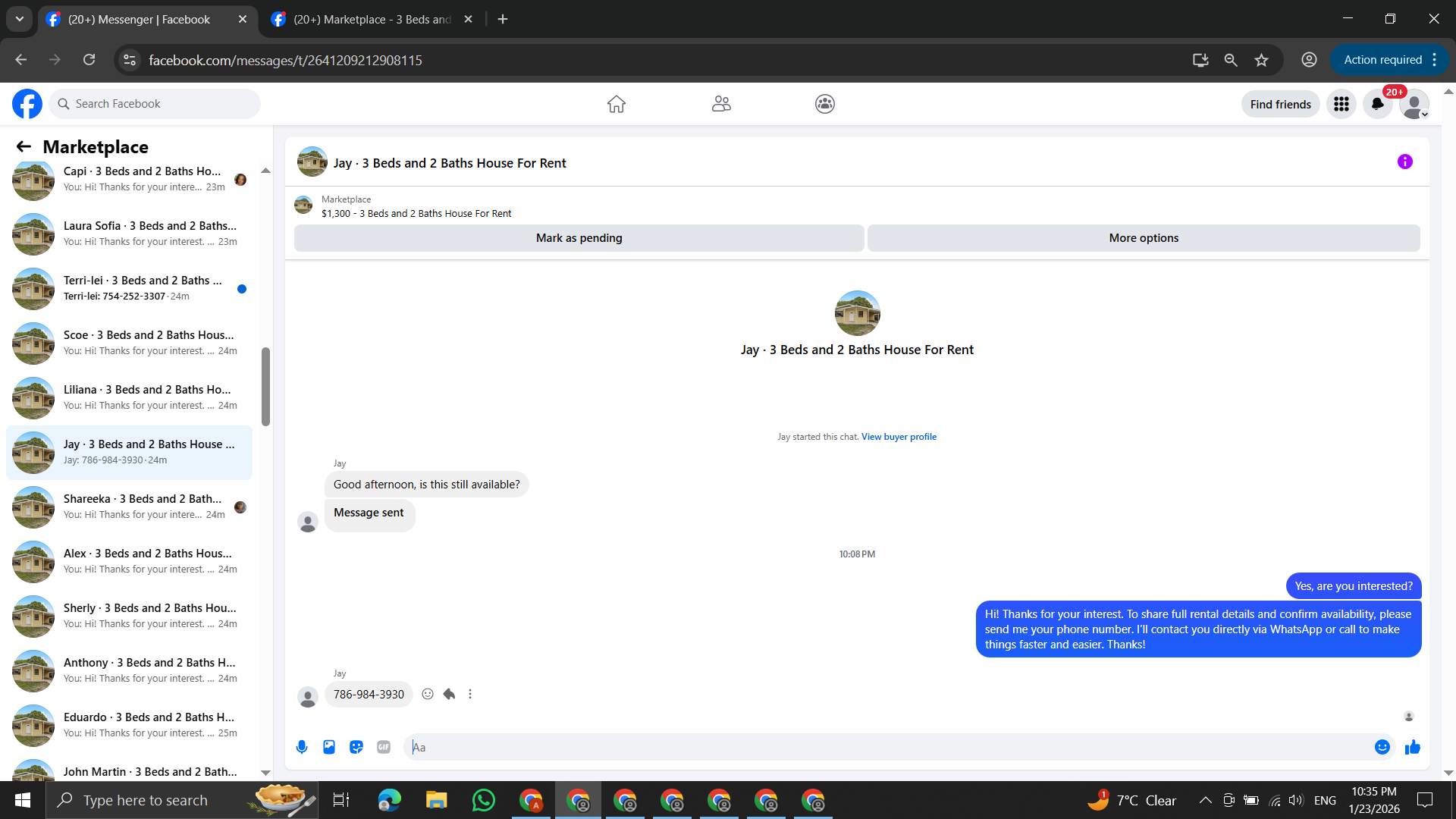
Task: Go to Facebook Home tab
Action: point(616,104)
